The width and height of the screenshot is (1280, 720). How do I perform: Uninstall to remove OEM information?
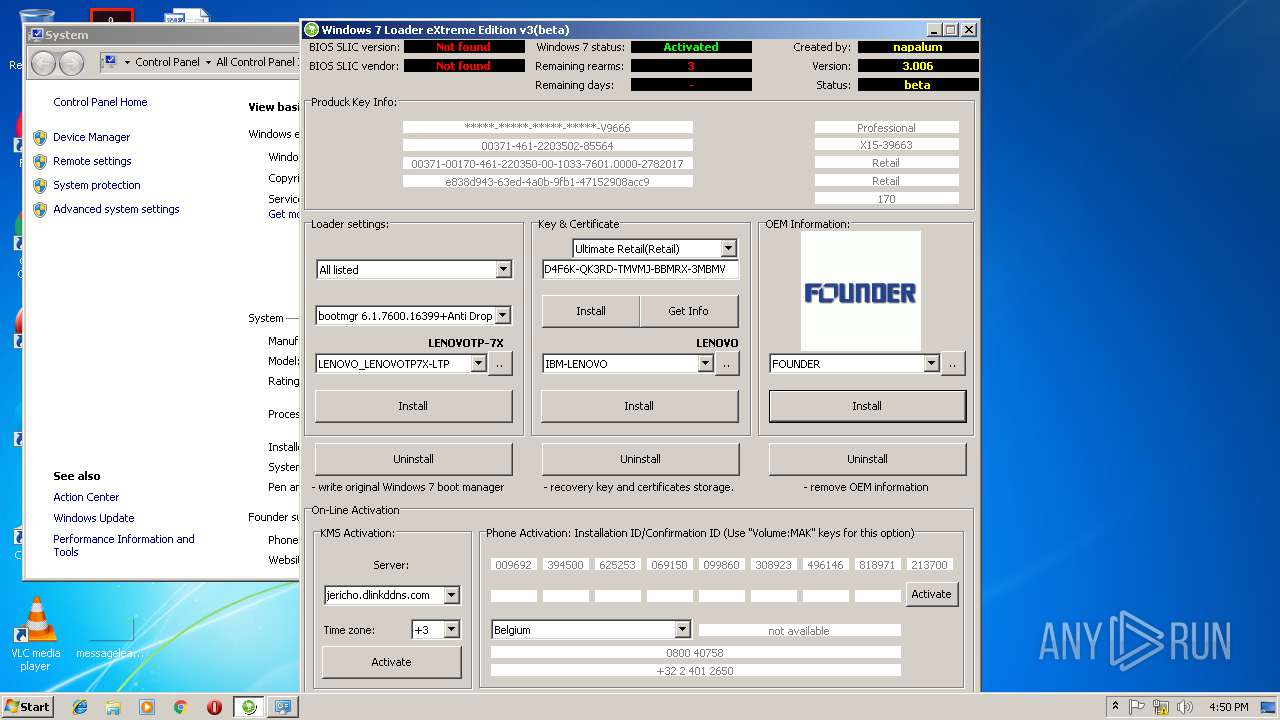(867, 459)
